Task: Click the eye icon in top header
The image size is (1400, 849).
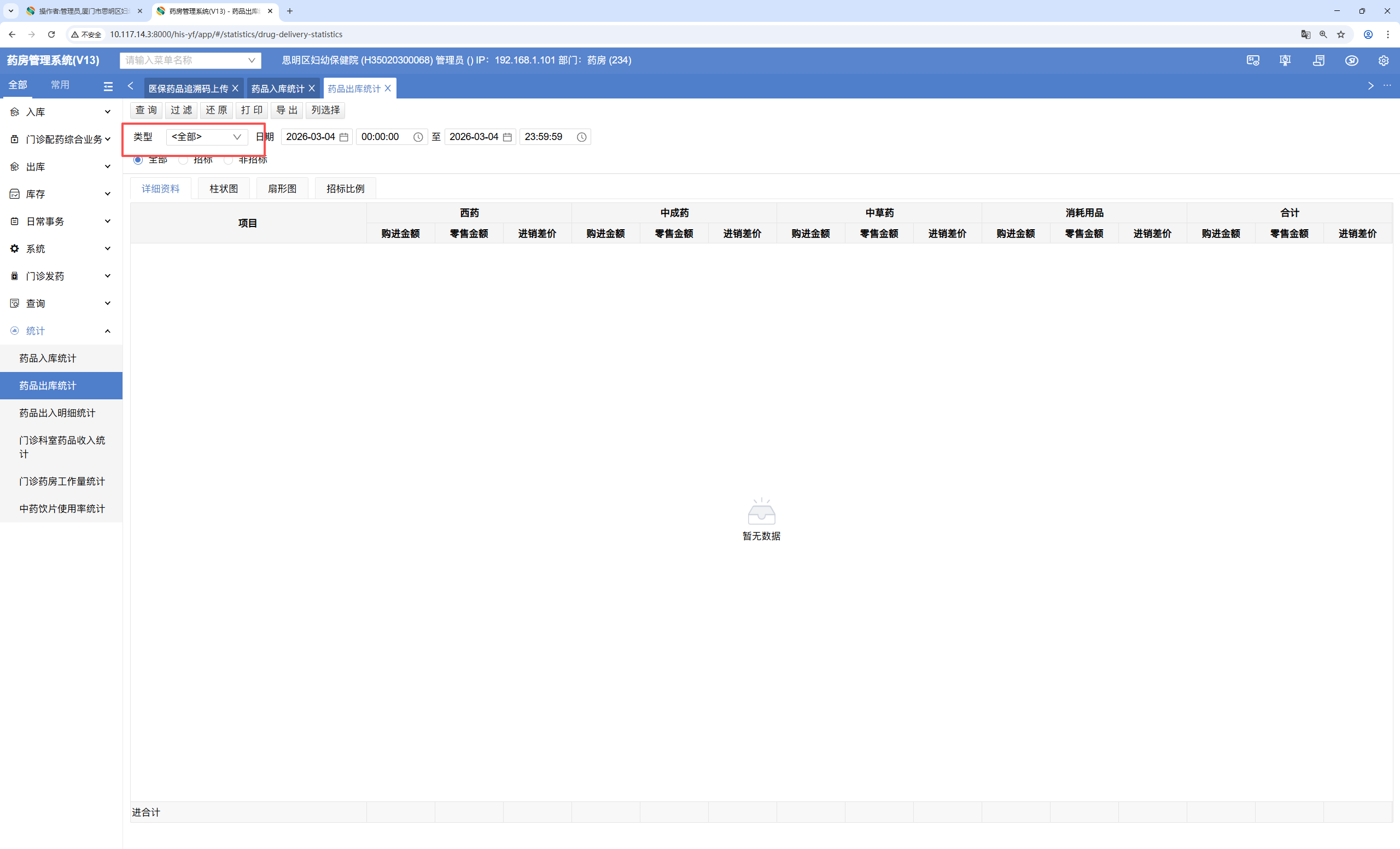Action: (1351, 60)
